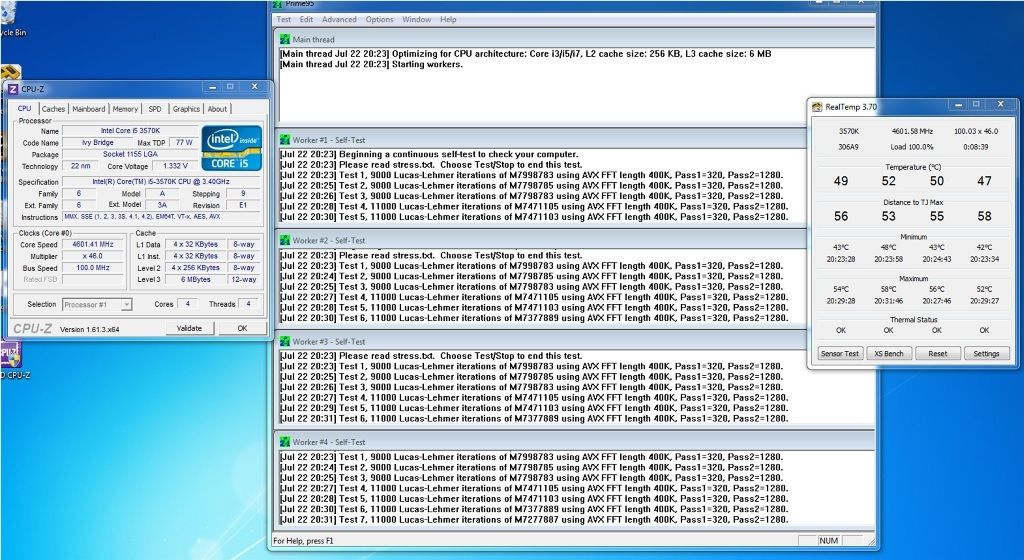
Task: Open RealTemp Settings
Action: [x=986, y=353]
